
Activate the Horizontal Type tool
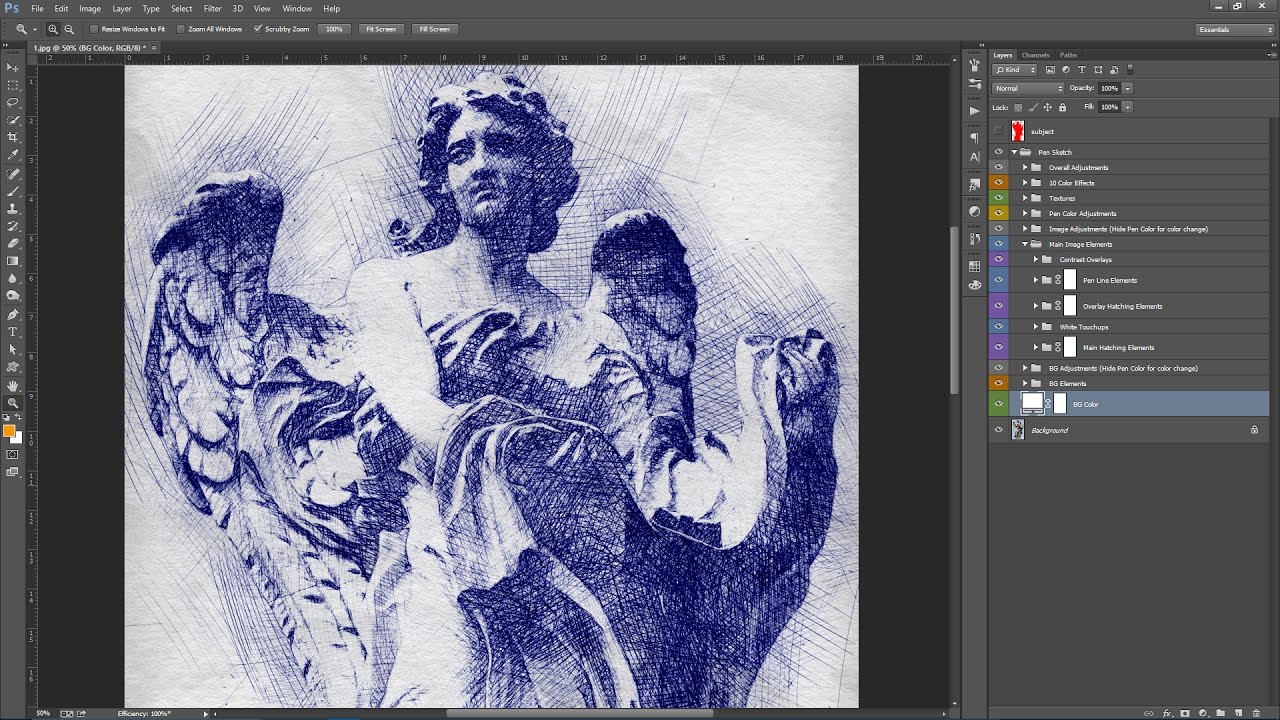click(13, 331)
